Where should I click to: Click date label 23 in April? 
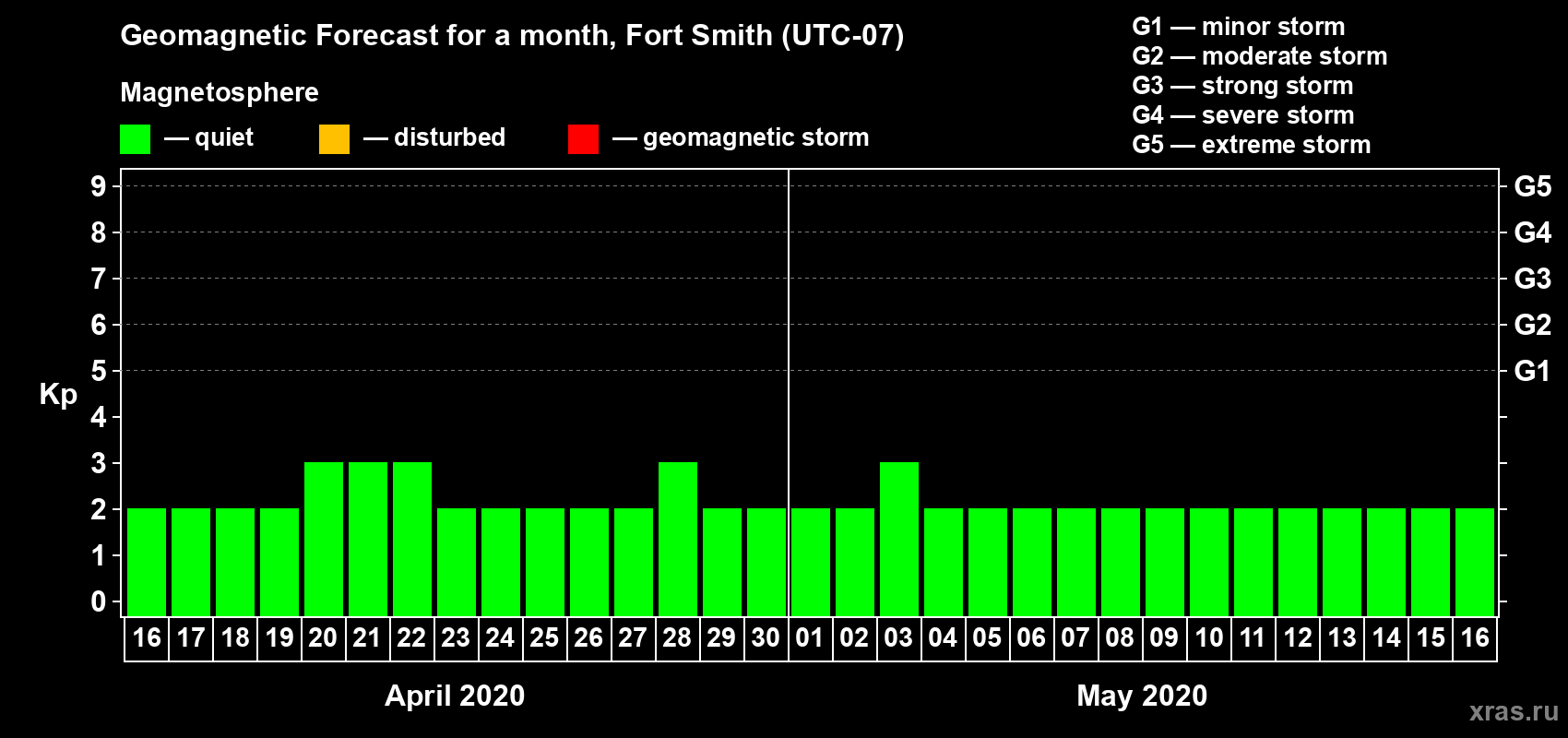point(456,637)
